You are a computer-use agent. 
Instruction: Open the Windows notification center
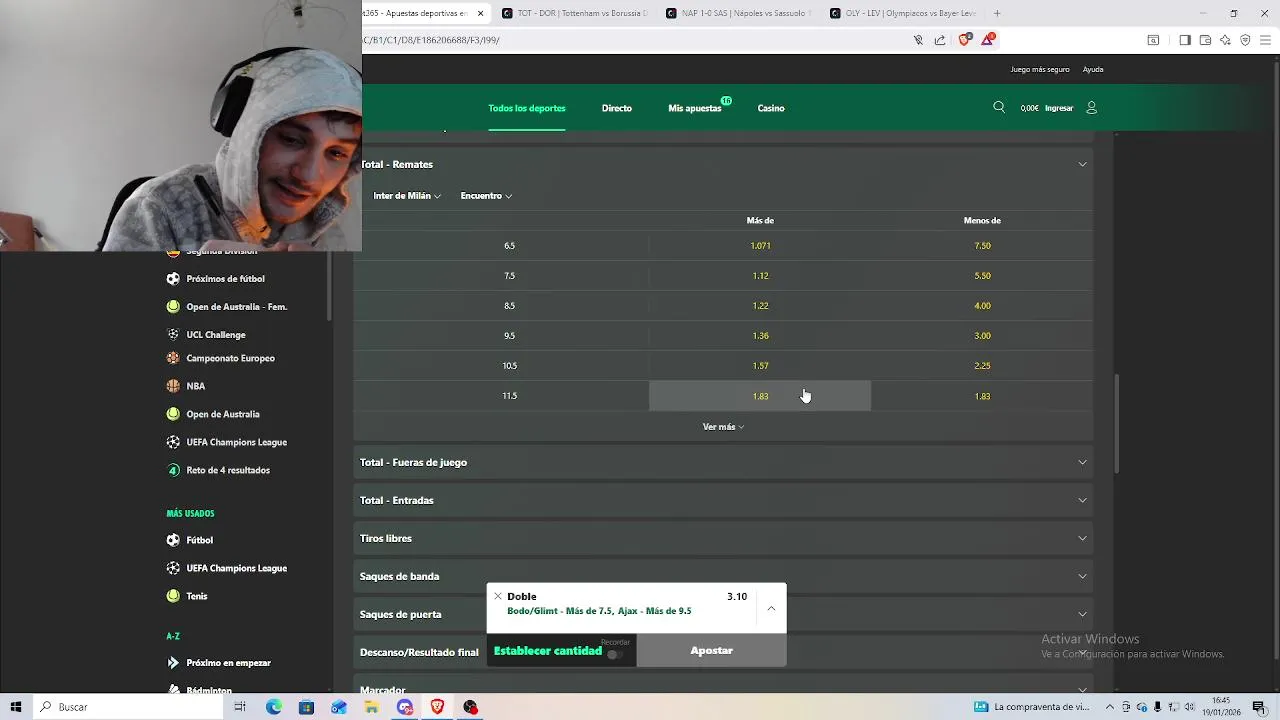[1259, 707]
